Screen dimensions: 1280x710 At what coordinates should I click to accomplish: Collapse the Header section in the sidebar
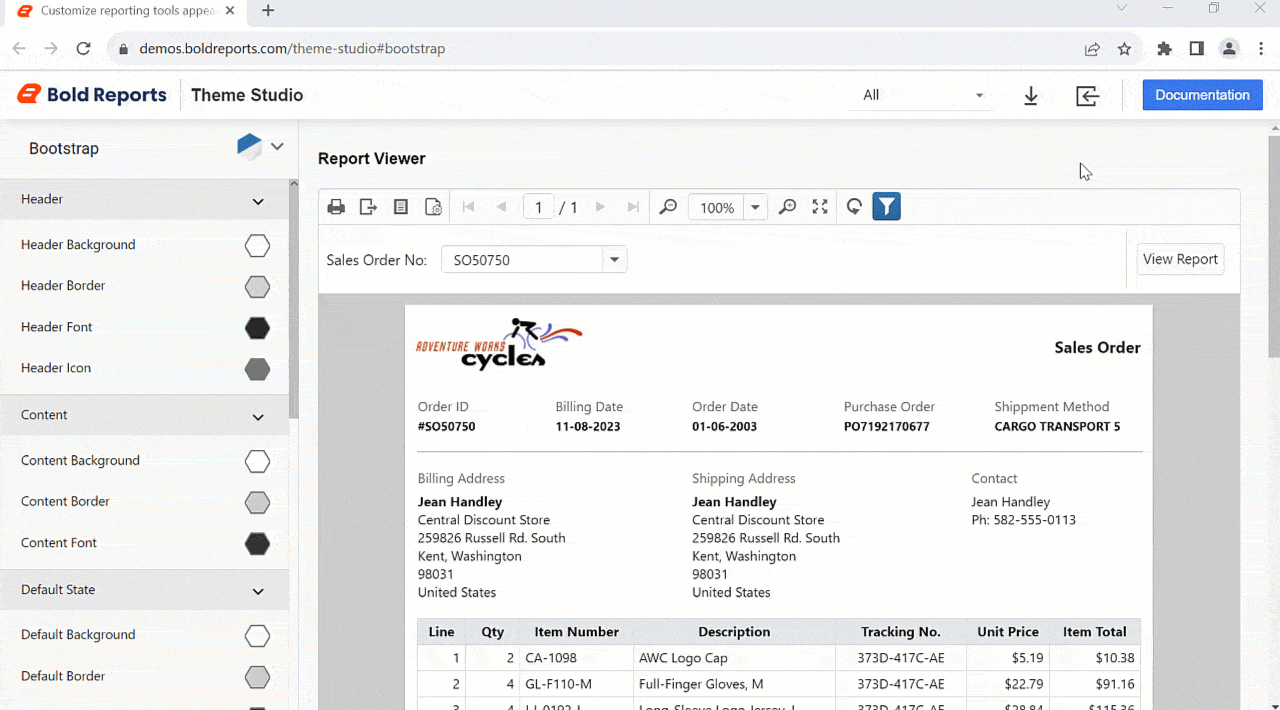[257, 200]
